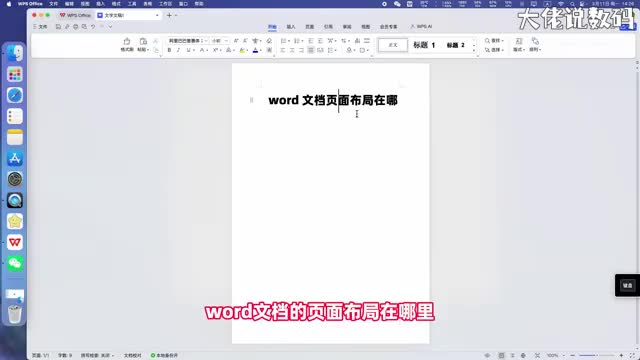This screenshot has height=360, width=640.
Task: Switch to the Review (审阅) ribbon tab
Action: [347, 27]
